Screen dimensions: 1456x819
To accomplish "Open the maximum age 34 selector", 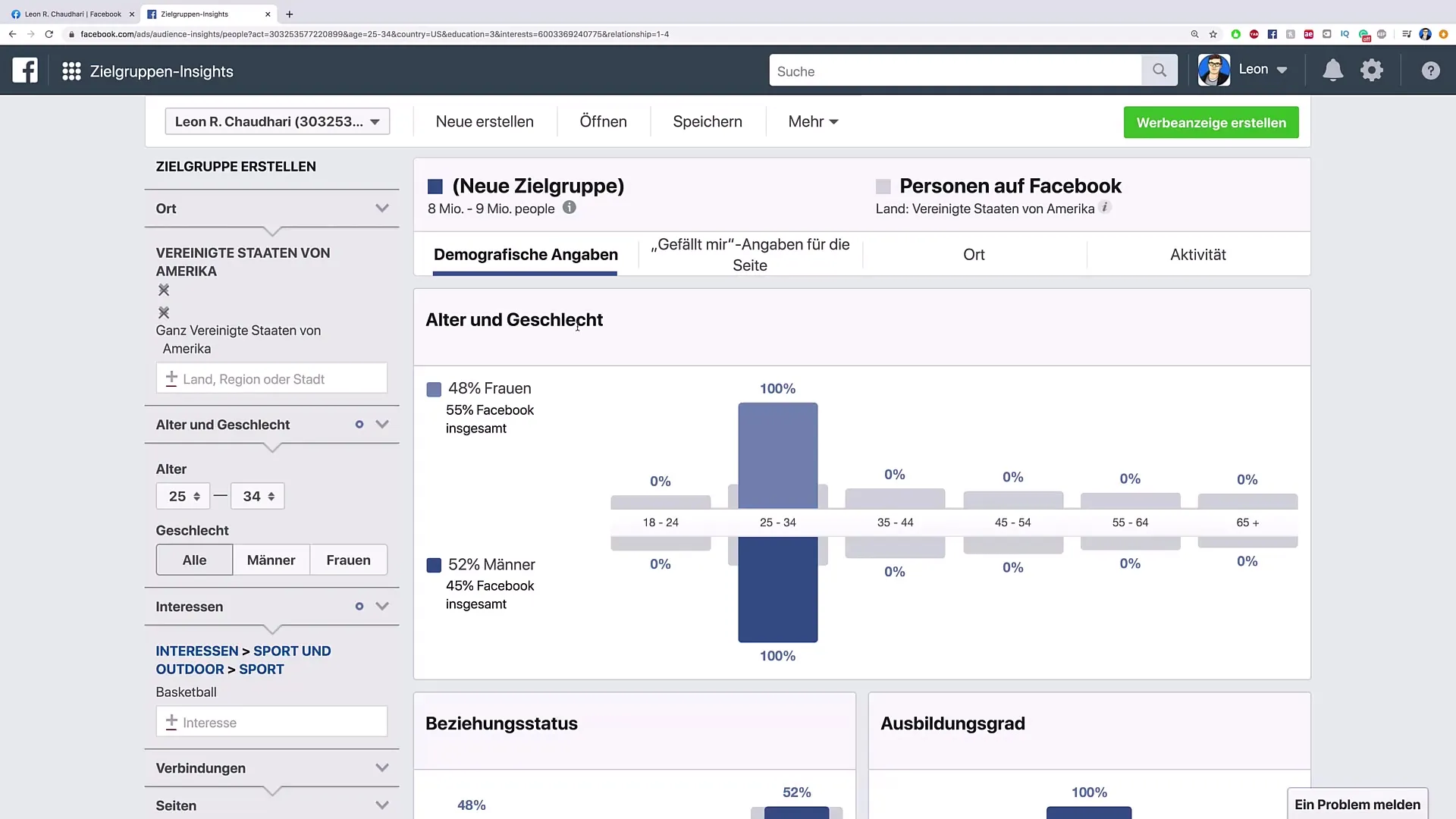I will click(x=257, y=496).
